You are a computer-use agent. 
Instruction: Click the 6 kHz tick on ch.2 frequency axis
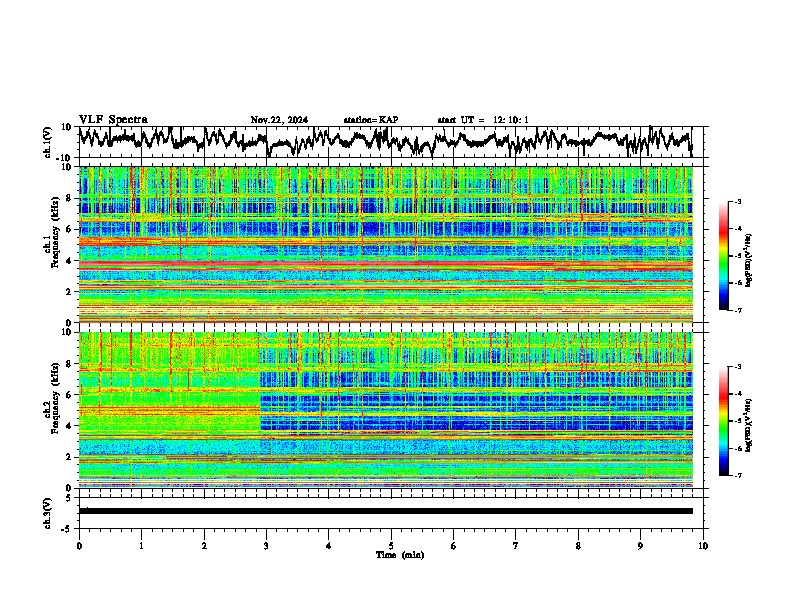70,395
